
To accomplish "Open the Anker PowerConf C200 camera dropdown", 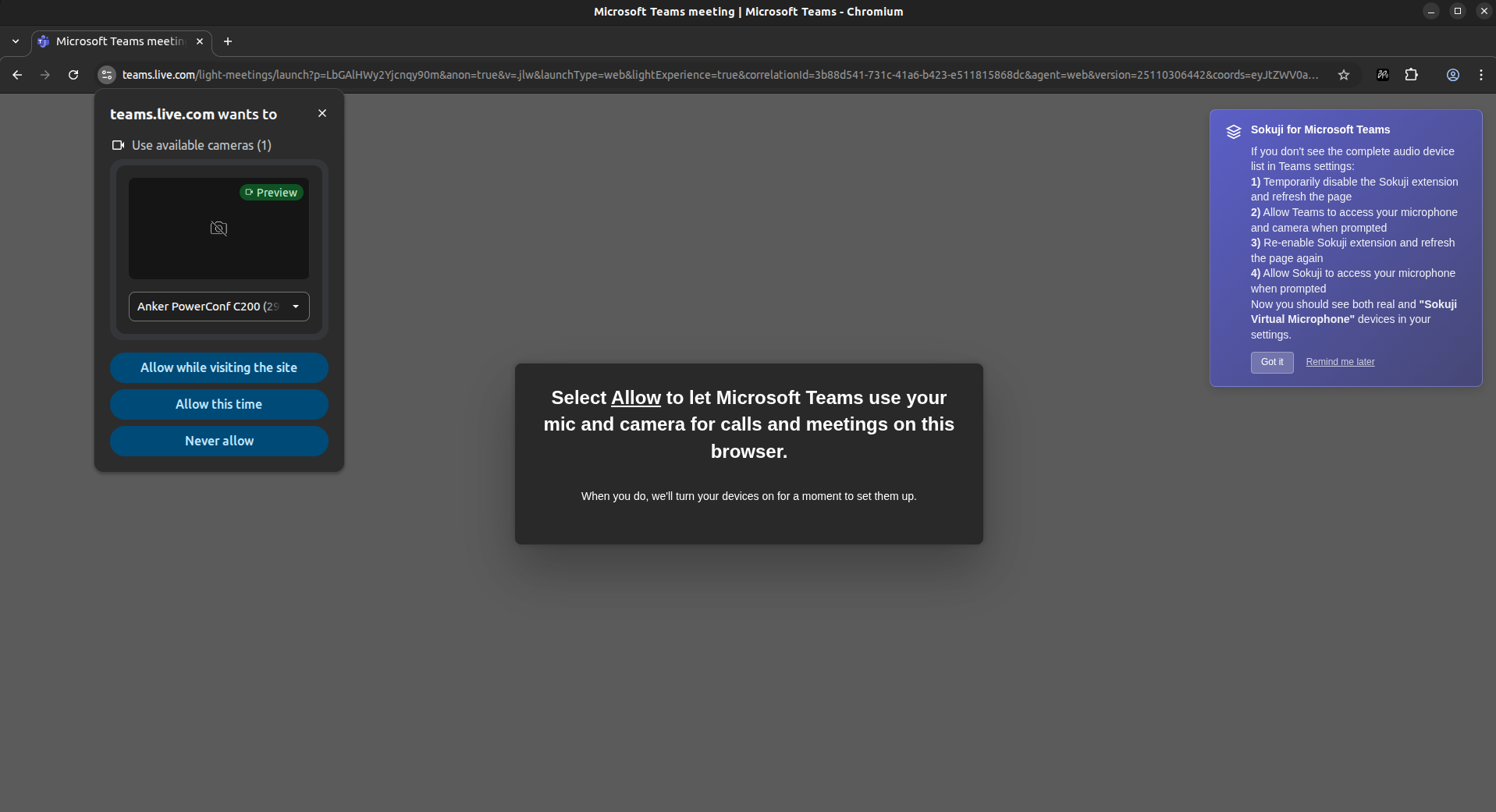I will [219, 307].
